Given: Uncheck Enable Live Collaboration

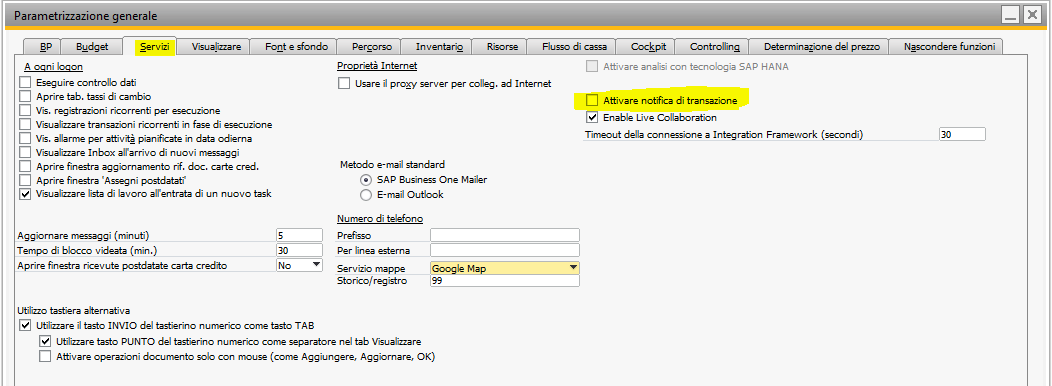Looking at the screenshot, I should pyautogui.click(x=592, y=117).
